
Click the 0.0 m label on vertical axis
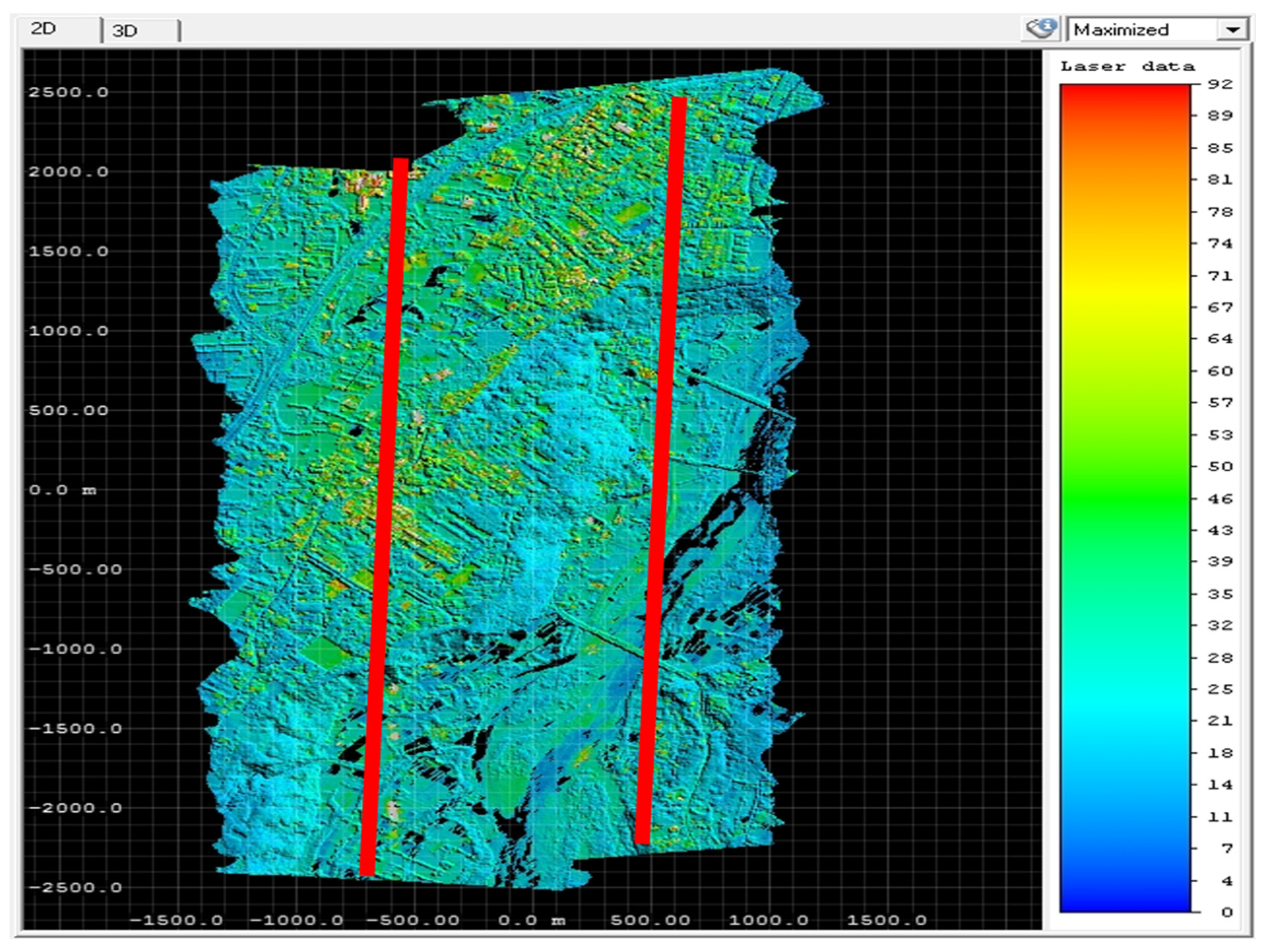[x=63, y=490]
